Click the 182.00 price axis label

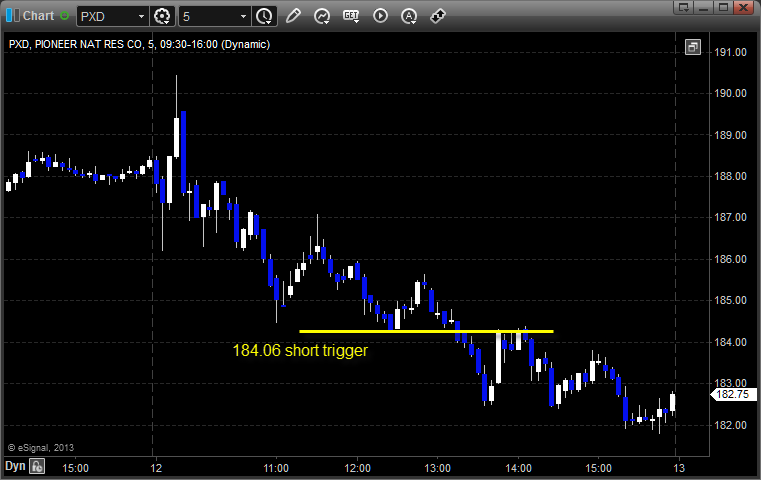[730, 425]
